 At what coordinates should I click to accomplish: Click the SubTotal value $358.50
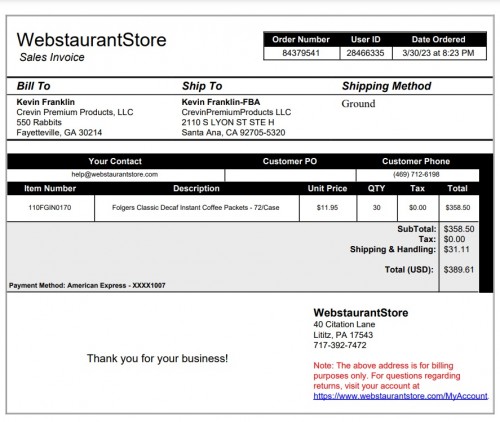click(459, 229)
